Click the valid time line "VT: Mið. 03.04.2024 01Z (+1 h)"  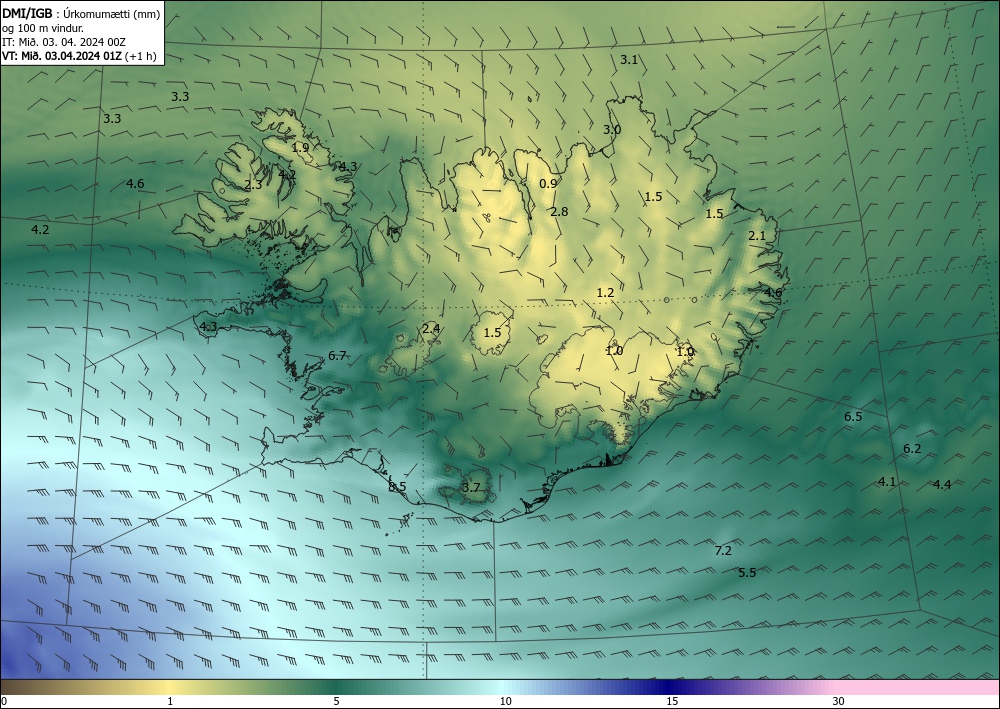pos(79,56)
